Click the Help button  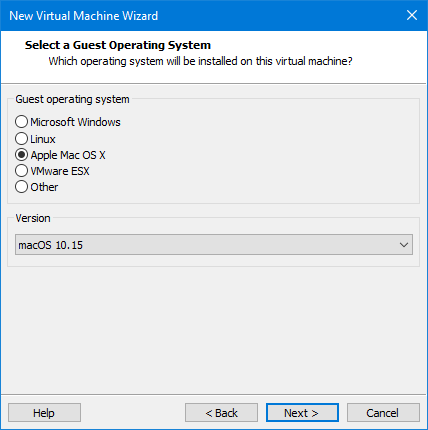point(44,413)
